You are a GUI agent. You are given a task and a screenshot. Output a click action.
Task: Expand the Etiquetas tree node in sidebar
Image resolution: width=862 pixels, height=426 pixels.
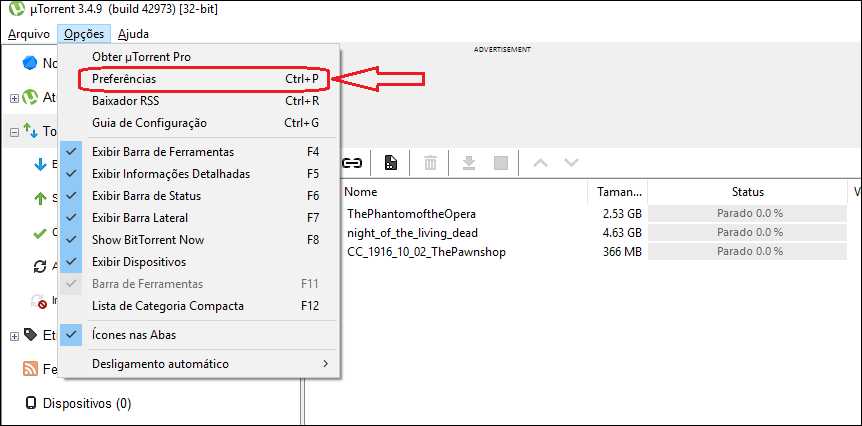pos(14,335)
